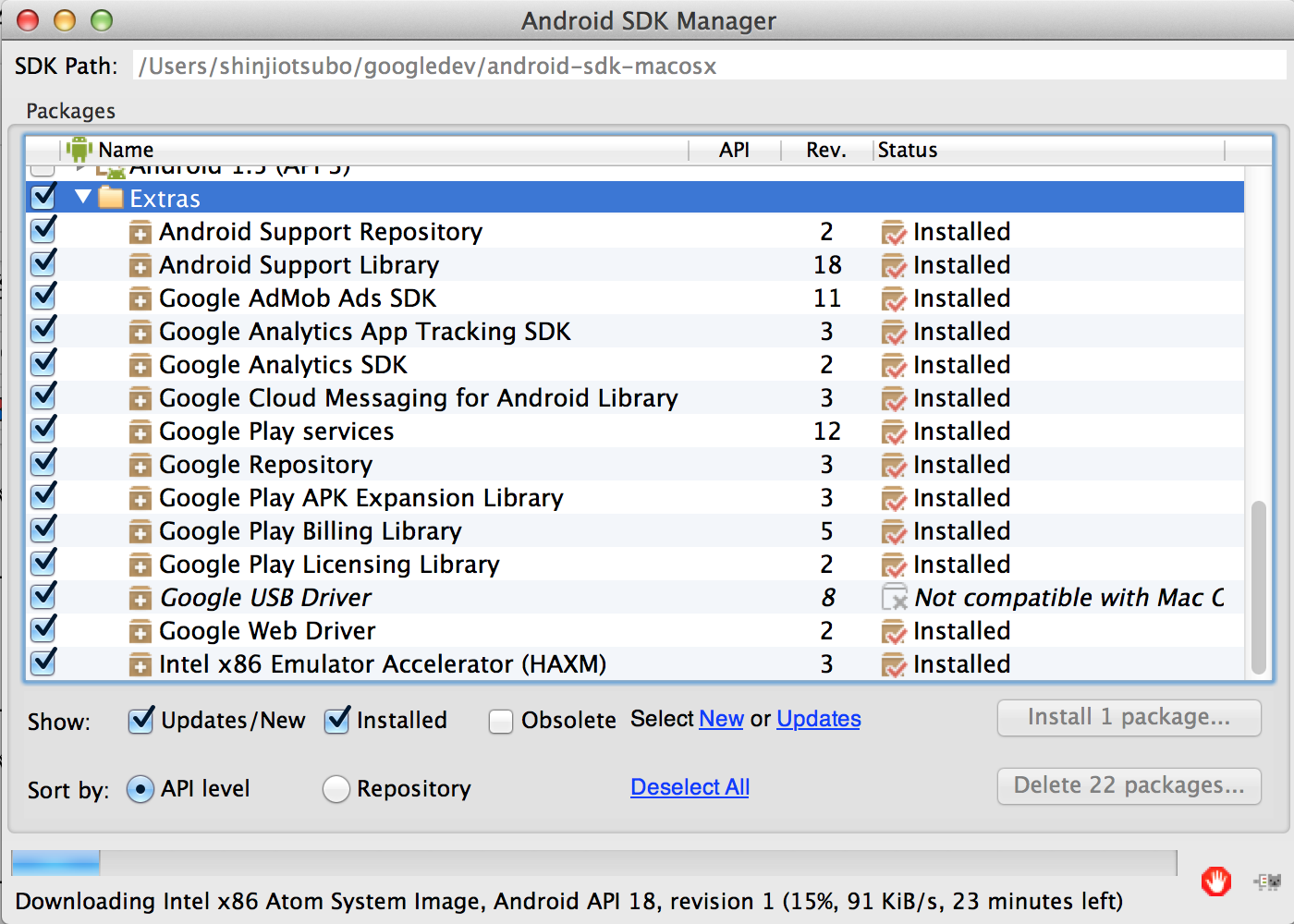Click package icon beside Google Web Driver
This screenshot has width=1294, height=924.
click(140, 632)
